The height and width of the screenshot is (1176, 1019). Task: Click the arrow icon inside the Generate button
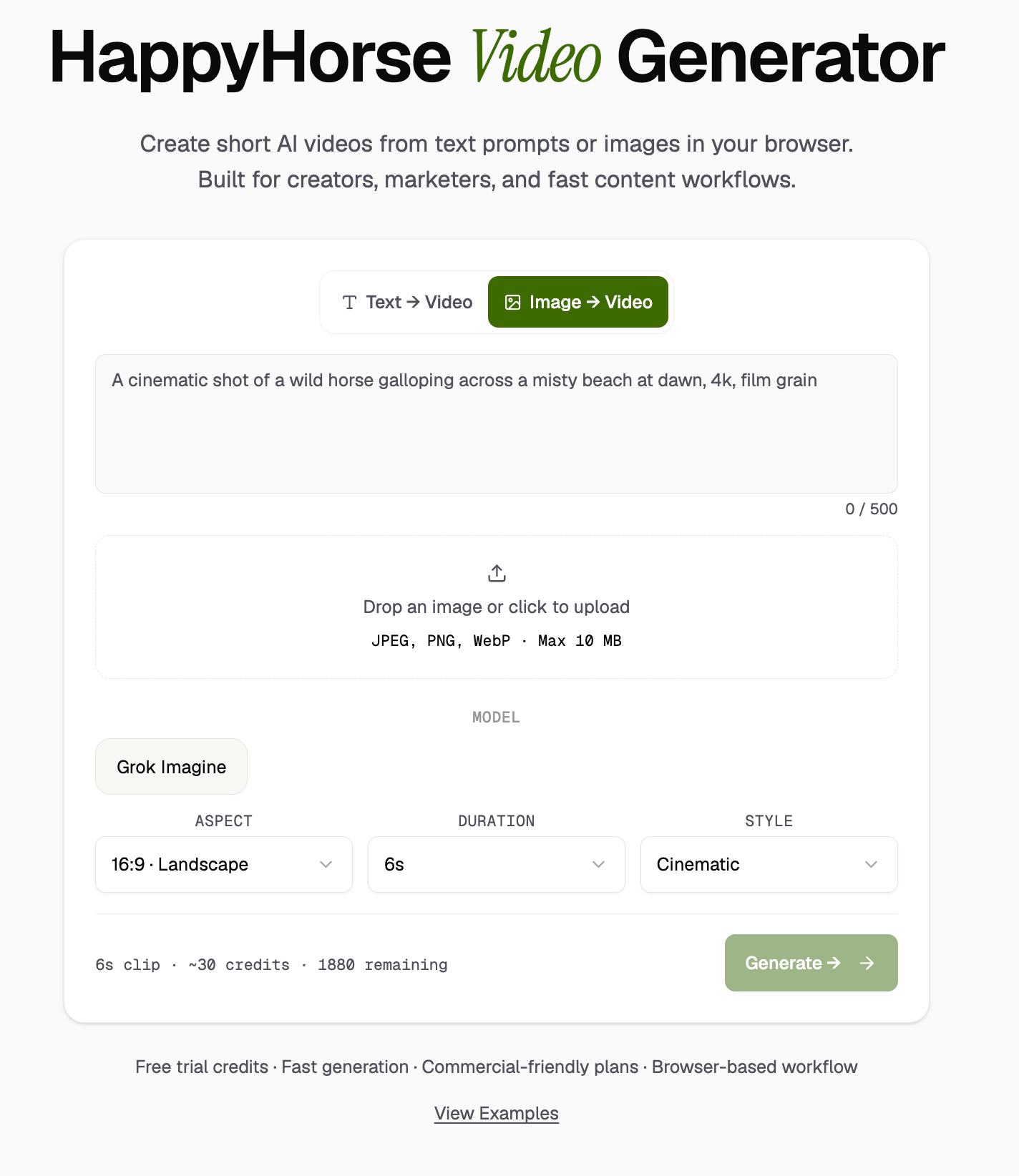[867, 963]
